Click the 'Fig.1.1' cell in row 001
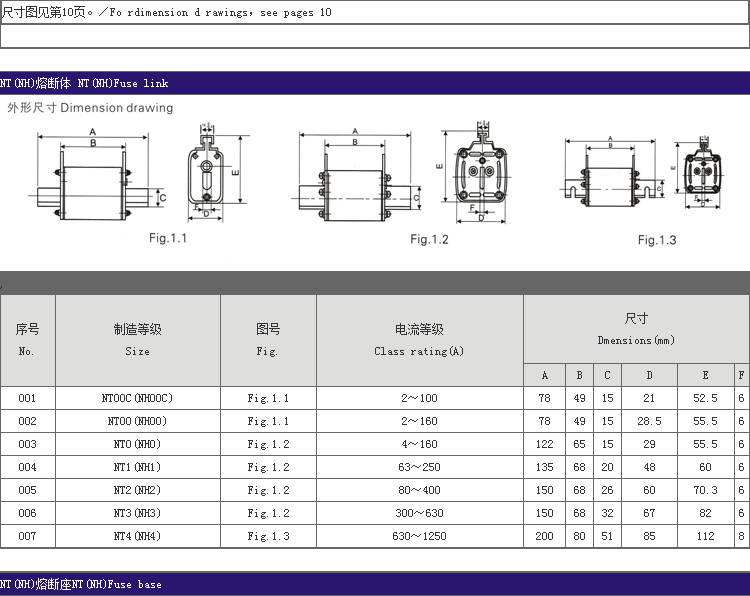Viewport: 750px width, 596px height. click(268, 398)
